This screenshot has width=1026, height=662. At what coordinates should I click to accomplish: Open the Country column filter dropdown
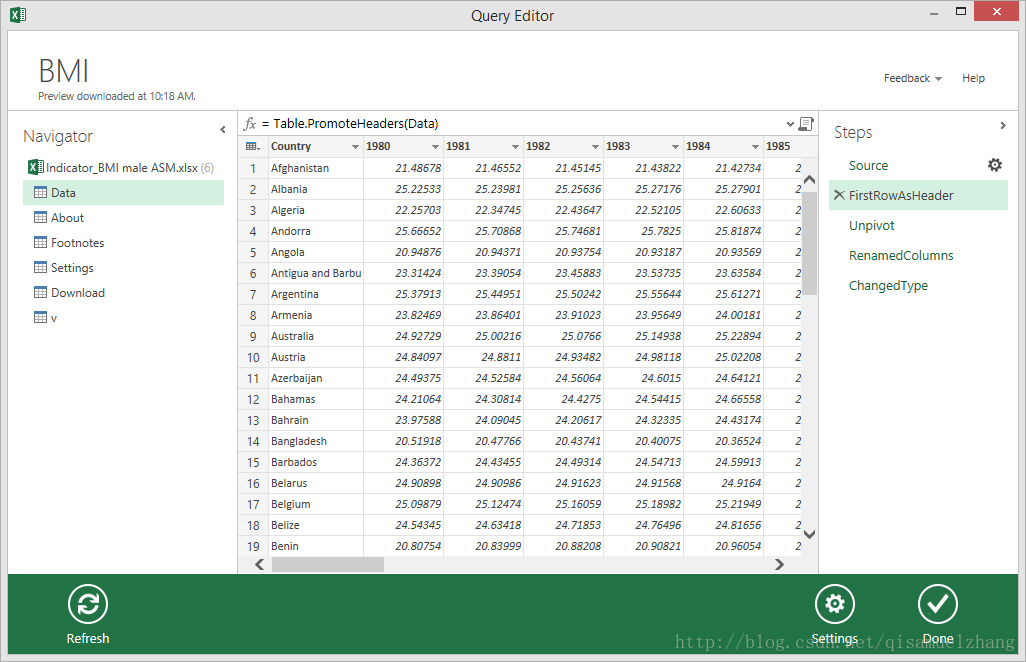click(x=355, y=147)
